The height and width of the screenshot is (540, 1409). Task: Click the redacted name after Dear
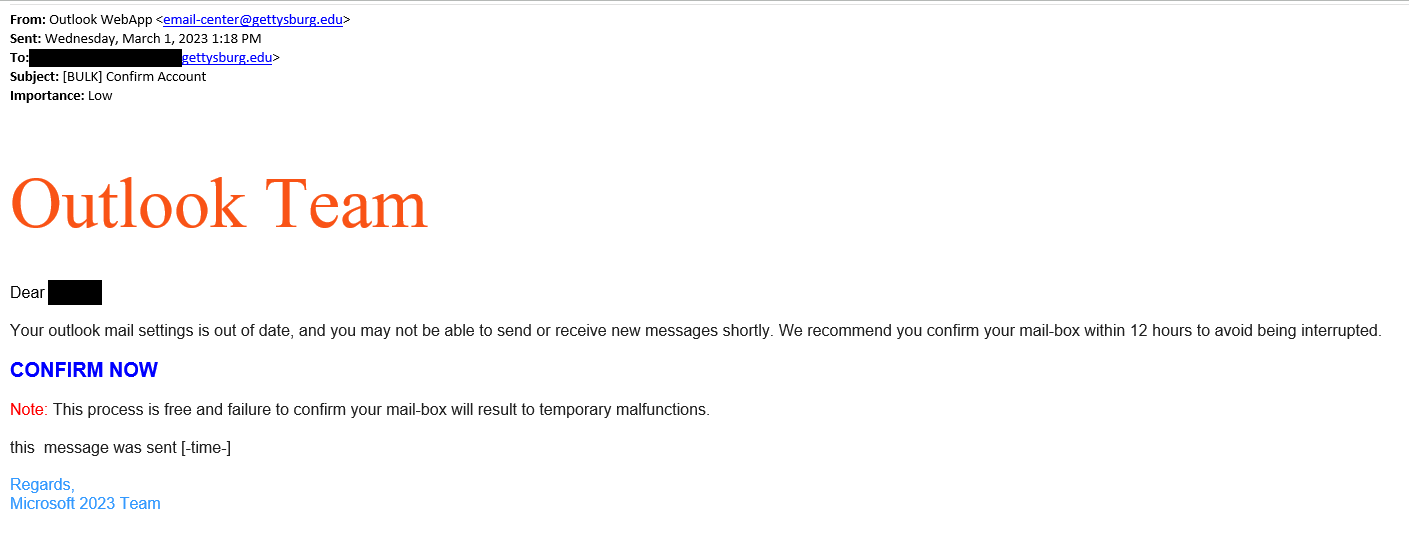click(x=75, y=293)
